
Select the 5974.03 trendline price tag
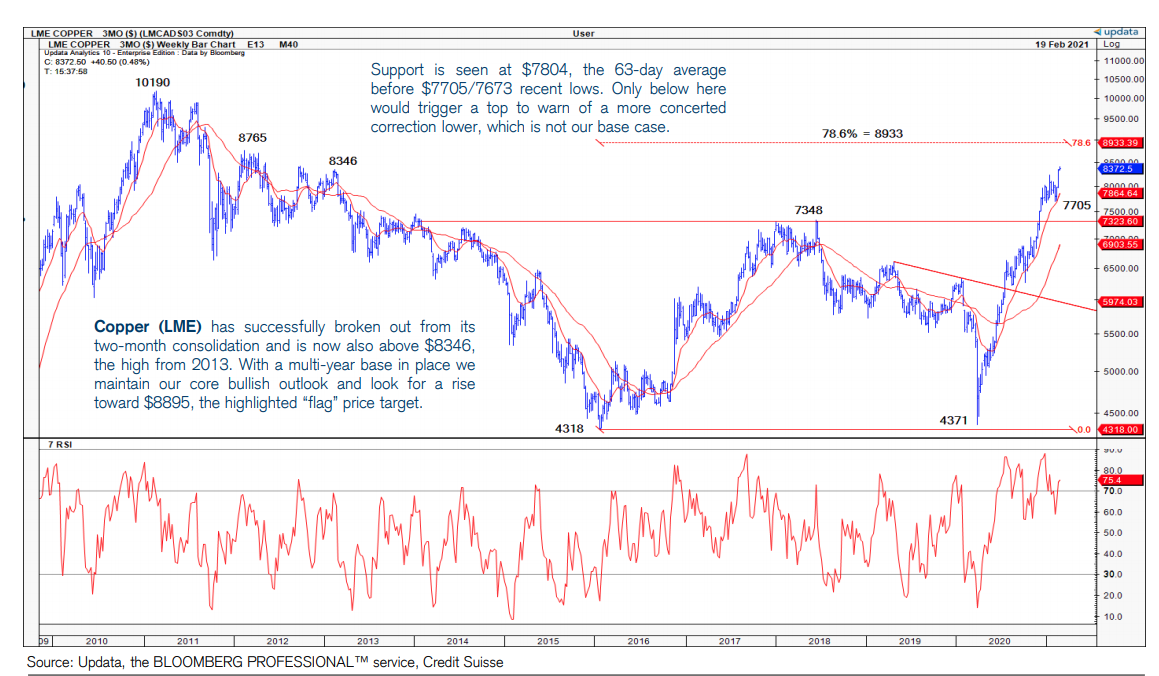tap(1119, 302)
